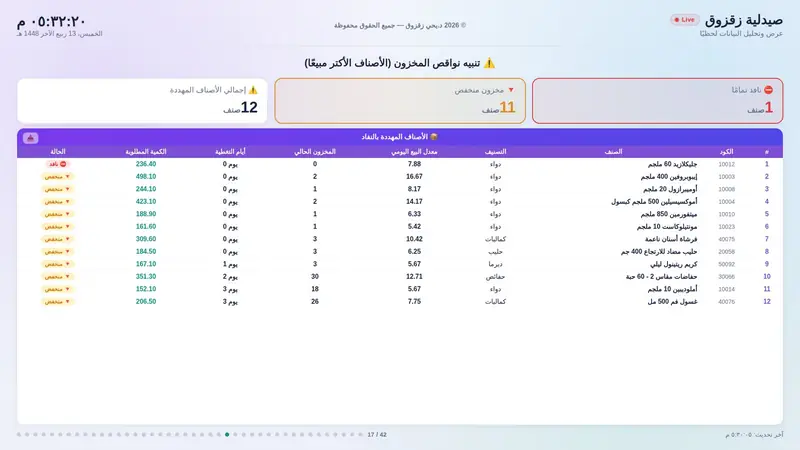Screen dimensions: 800x450
Task: Click the category cell 'حليب'
Action: coord(495,252)
